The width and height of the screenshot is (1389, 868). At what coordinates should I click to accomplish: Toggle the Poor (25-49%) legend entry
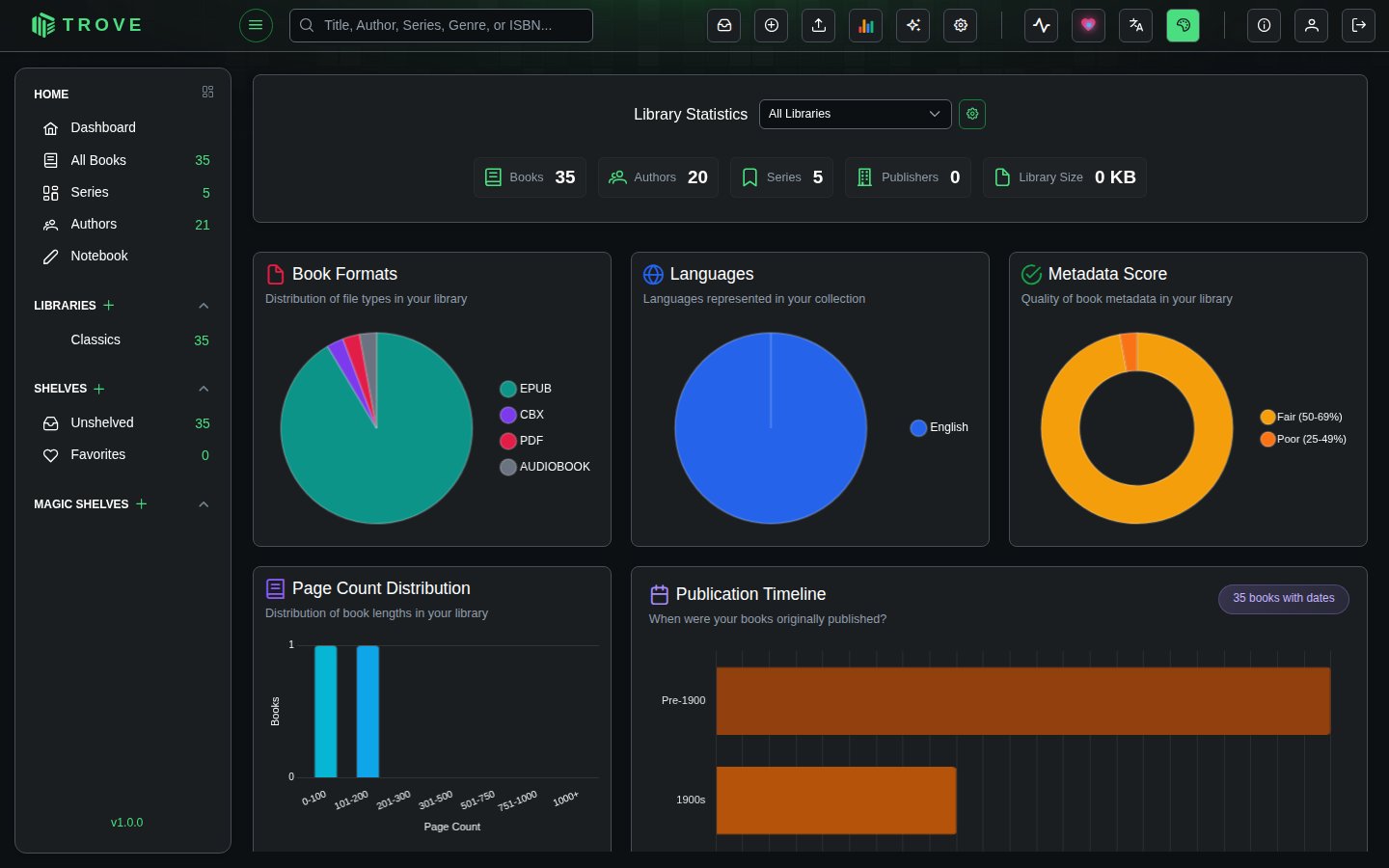[x=1303, y=439]
